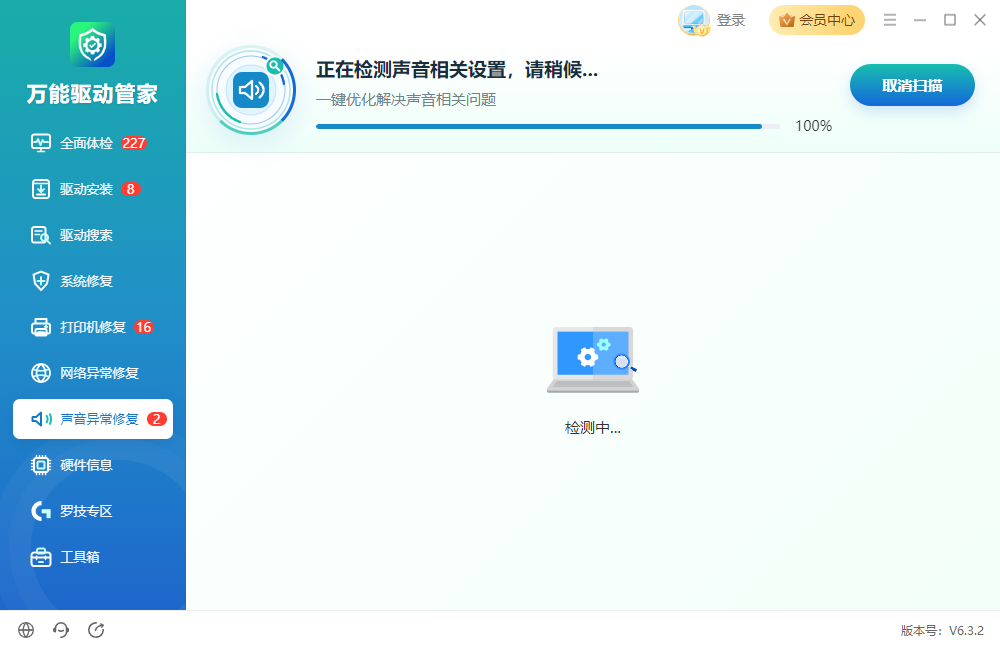The width and height of the screenshot is (1000, 650).
Task: Open 驱动安装 driver install section
Action: pos(92,189)
